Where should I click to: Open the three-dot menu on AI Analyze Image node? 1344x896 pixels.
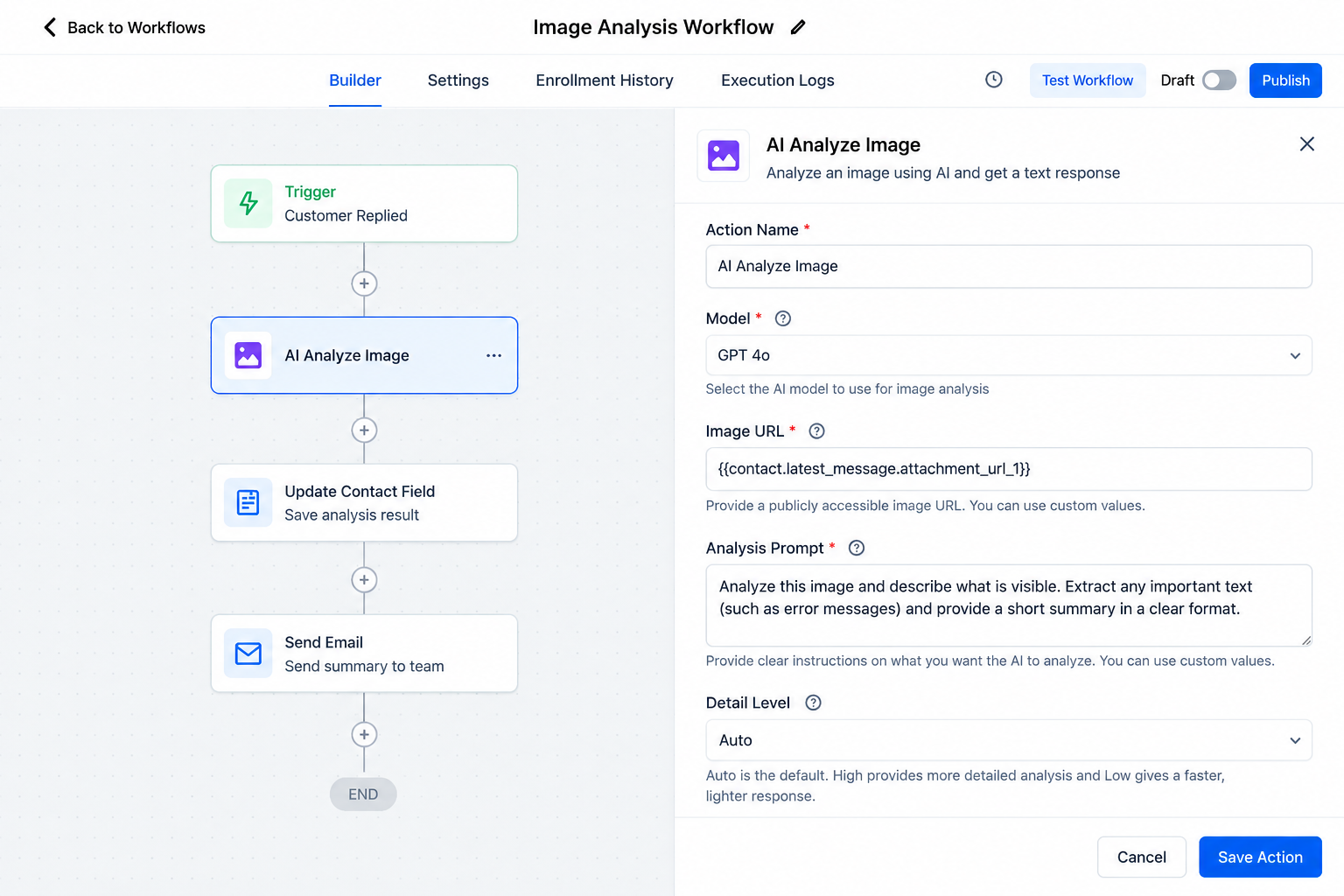coord(493,355)
